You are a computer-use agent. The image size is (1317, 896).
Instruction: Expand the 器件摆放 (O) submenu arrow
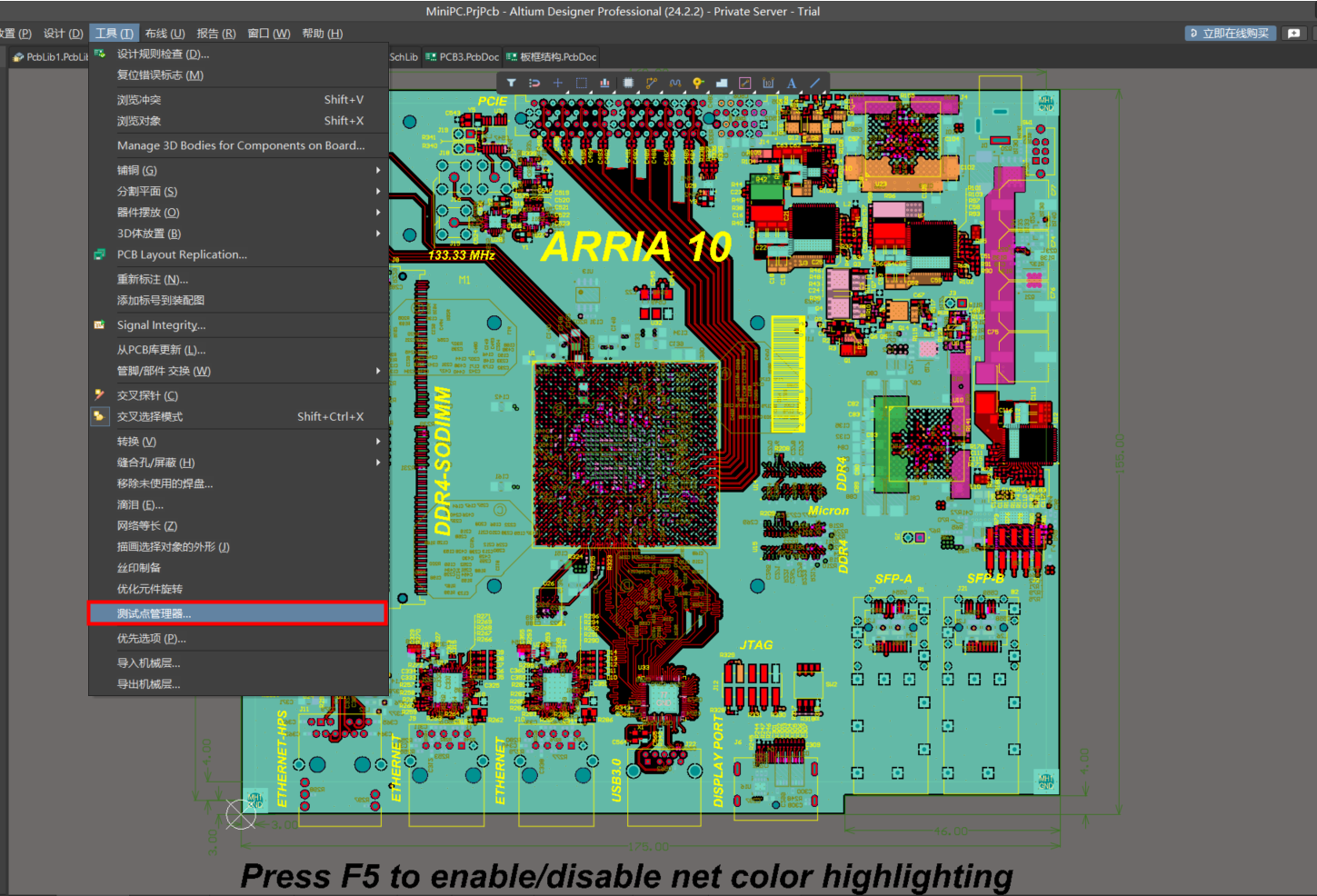tap(377, 213)
